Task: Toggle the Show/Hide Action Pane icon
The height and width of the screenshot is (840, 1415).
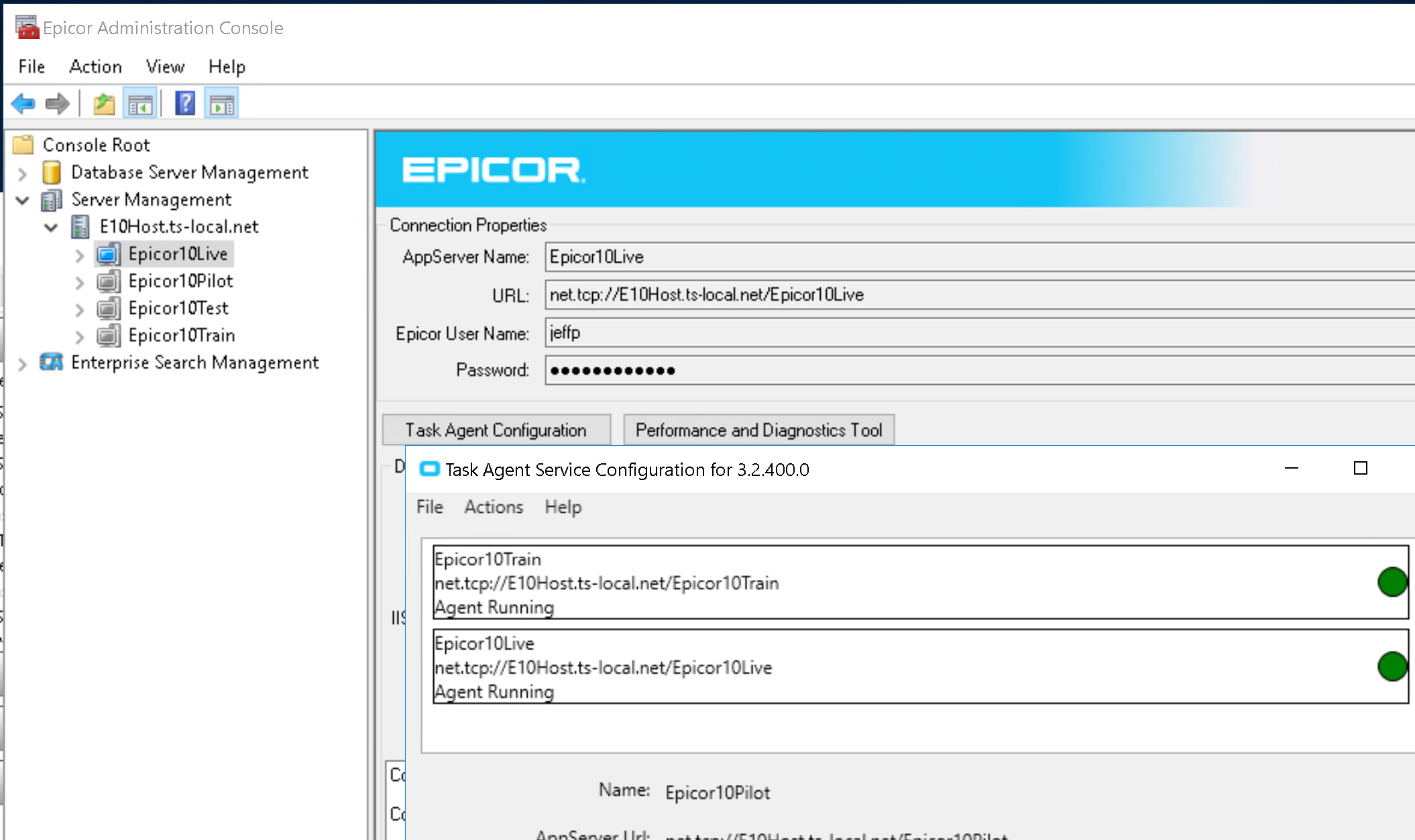Action: tap(221, 102)
